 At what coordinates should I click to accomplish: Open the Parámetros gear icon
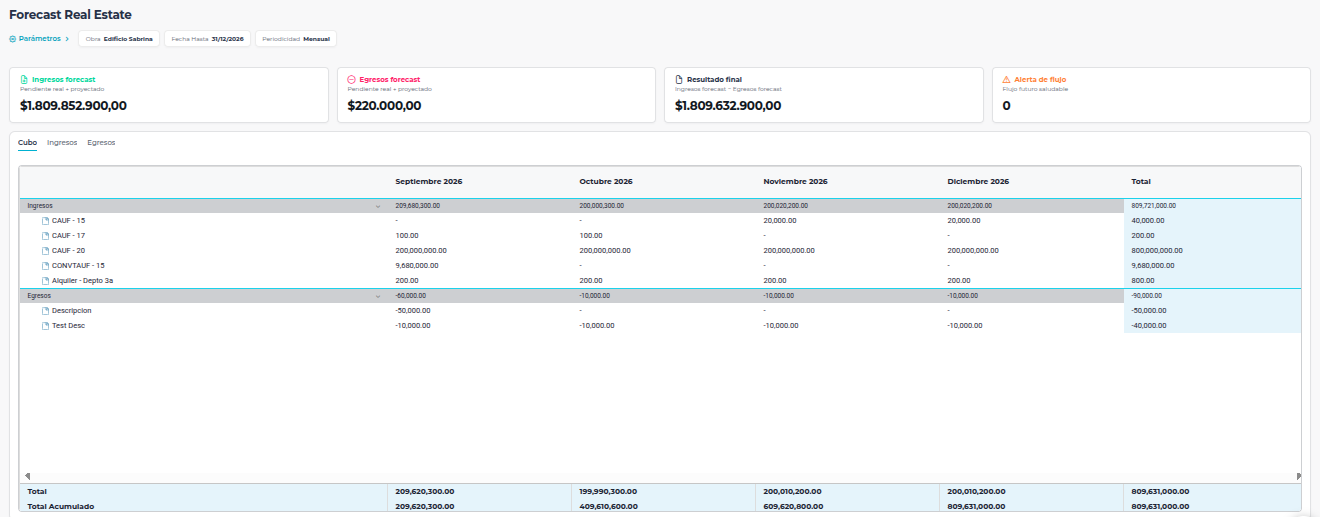[x=13, y=39]
